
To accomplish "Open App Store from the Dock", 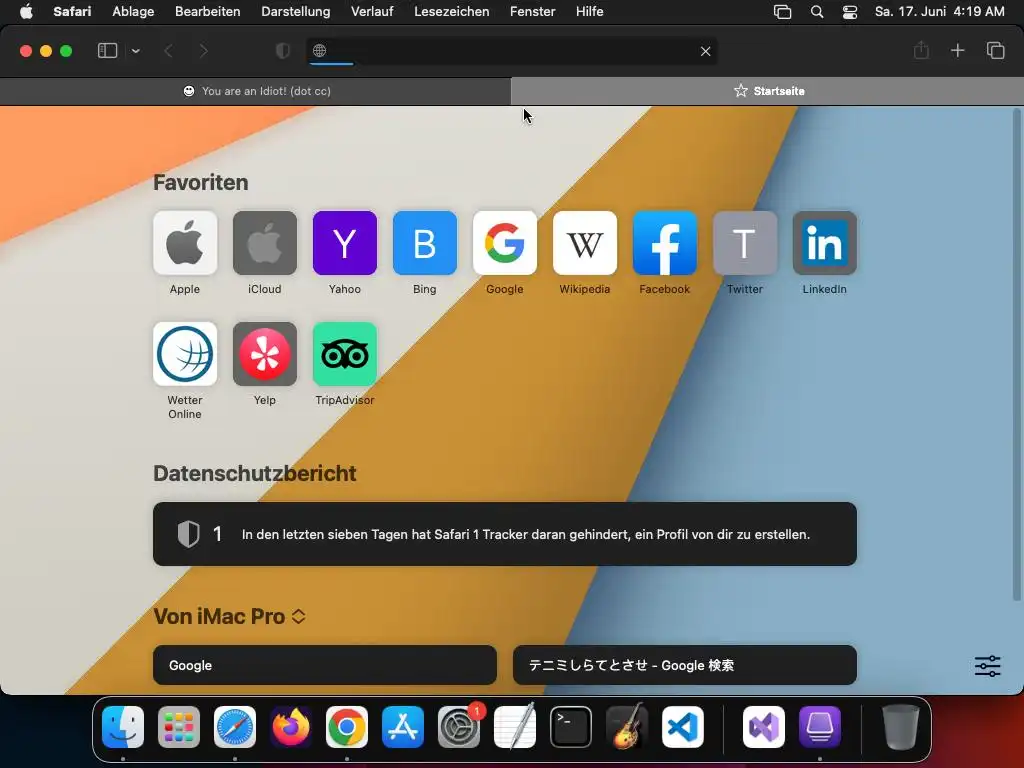I will coord(403,727).
